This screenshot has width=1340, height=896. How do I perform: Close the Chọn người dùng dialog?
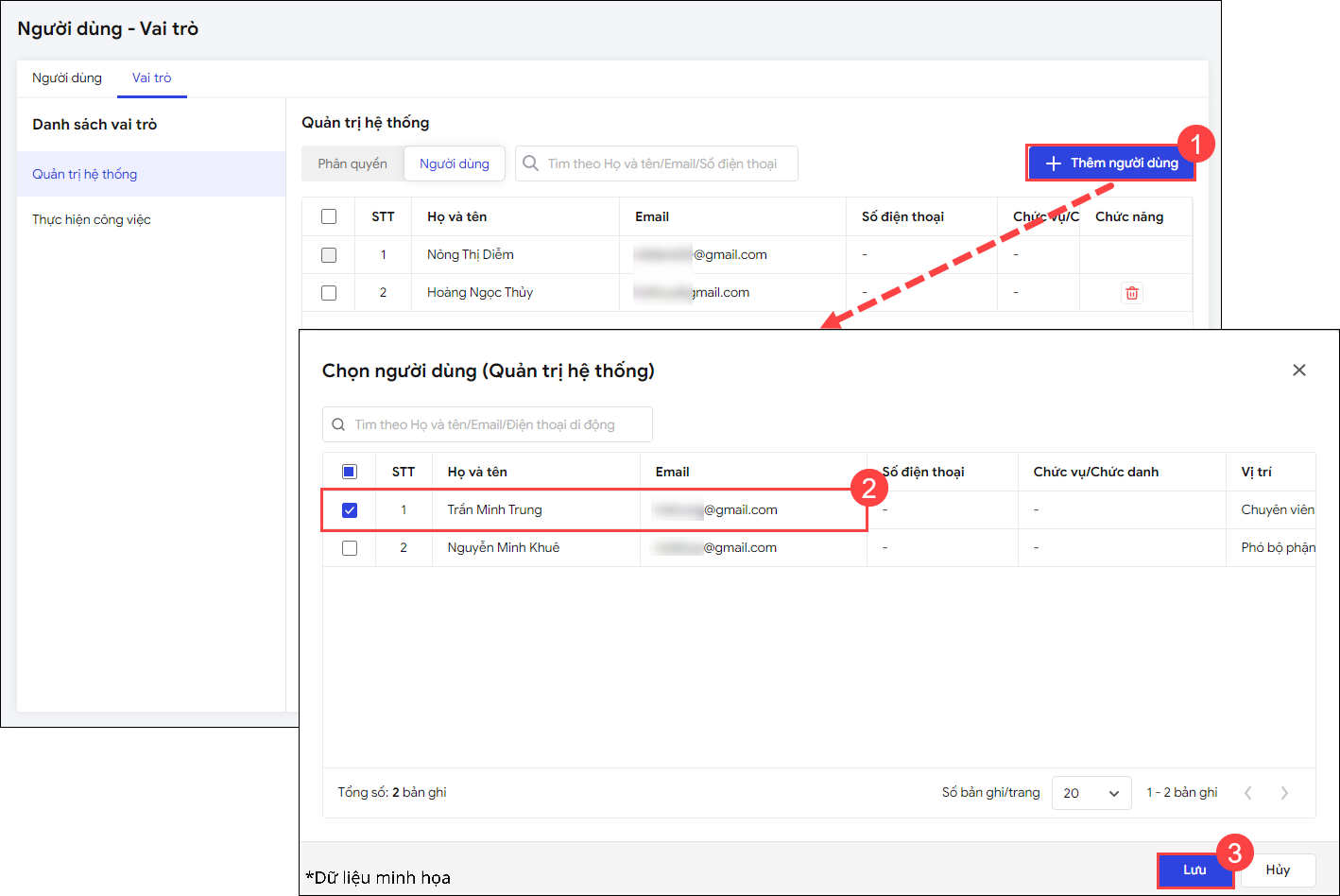(1299, 370)
